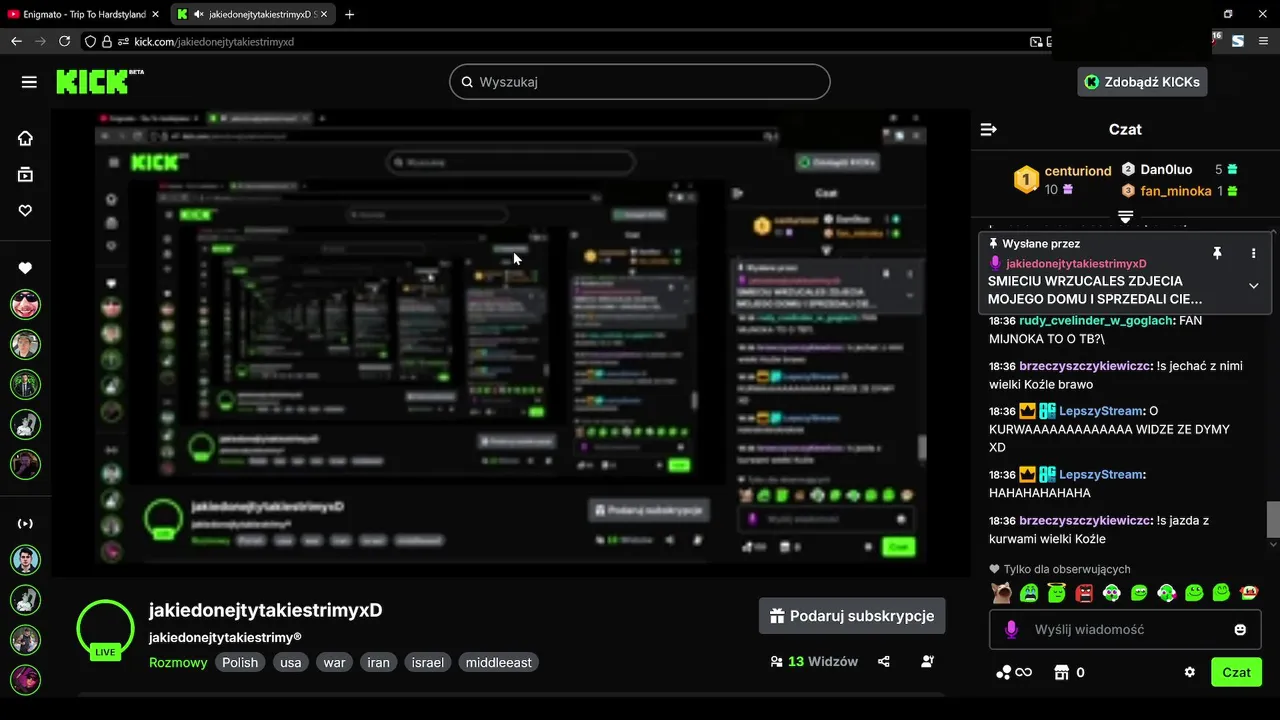This screenshot has width=1280, height=720.
Task: Expand the pinned message with chevron
Action: pyautogui.click(x=1253, y=286)
